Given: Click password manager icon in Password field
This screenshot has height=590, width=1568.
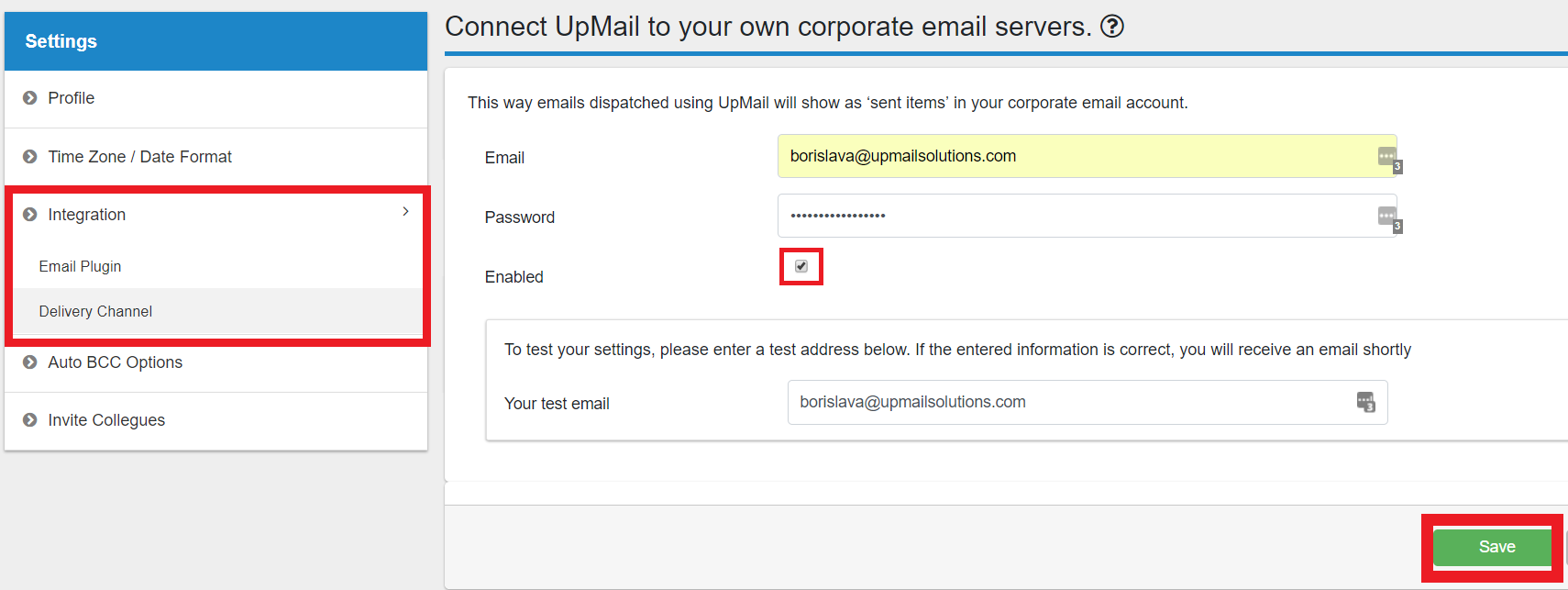Looking at the screenshot, I should pyautogui.click(x=1387, y=217).
